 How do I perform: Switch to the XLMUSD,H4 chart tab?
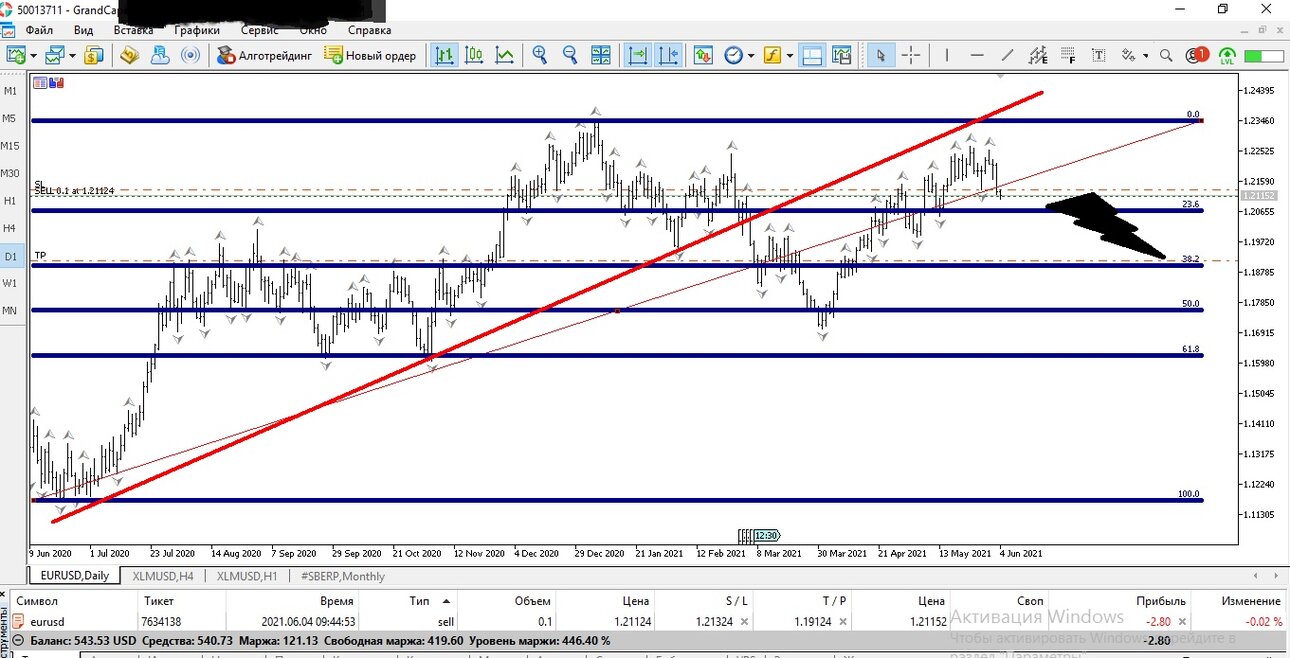click(x=164, y=576)
